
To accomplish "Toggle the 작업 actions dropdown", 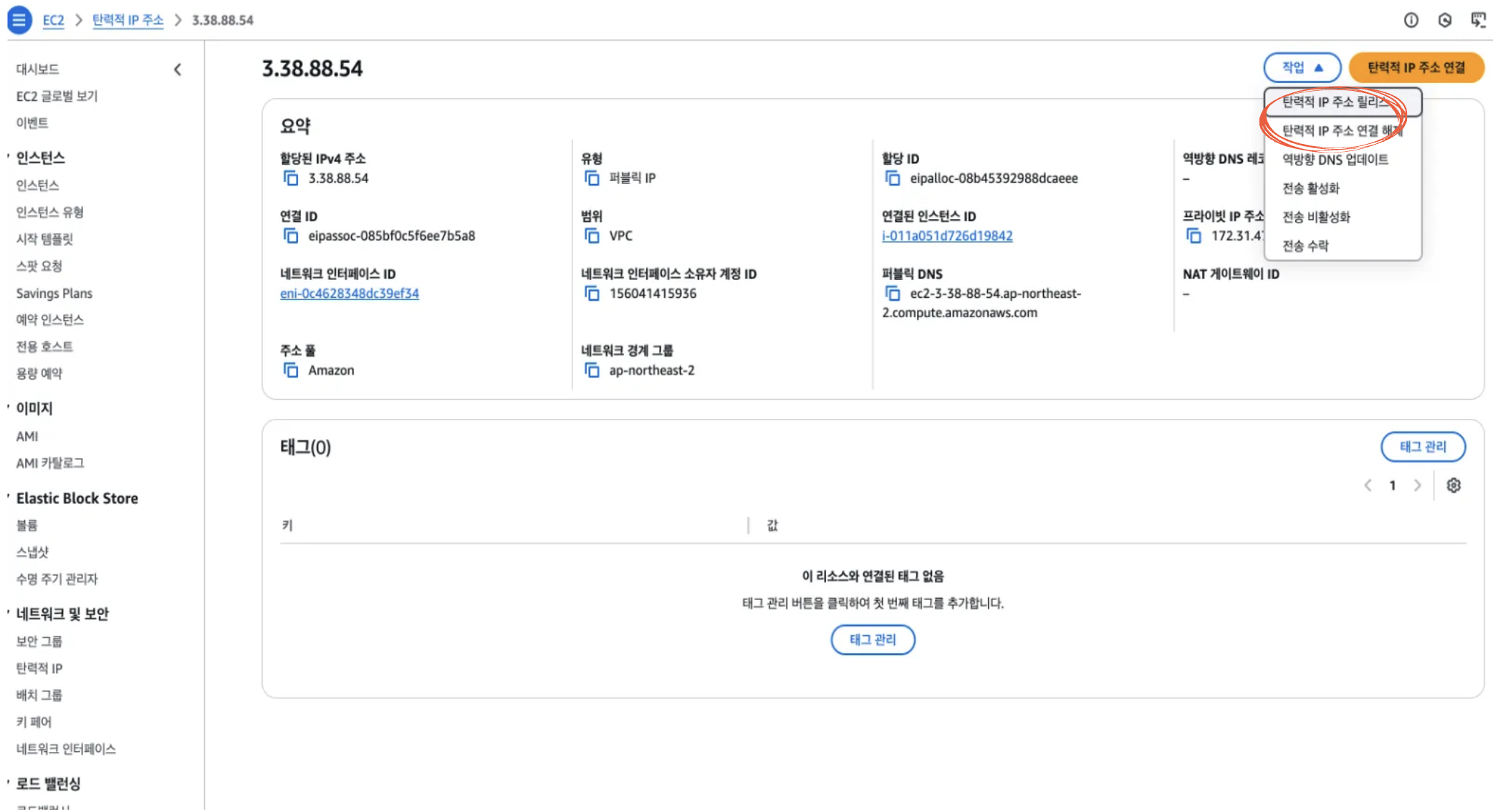I will coord(1302,67).
